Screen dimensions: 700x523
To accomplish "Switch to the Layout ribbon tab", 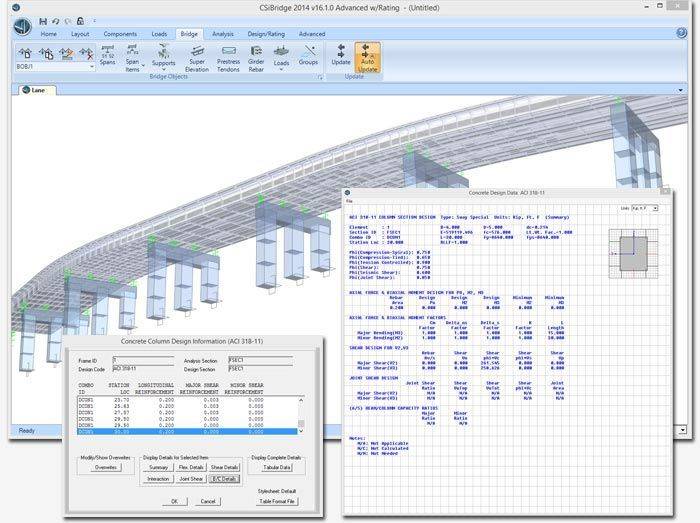I will (x=80, y=34).
